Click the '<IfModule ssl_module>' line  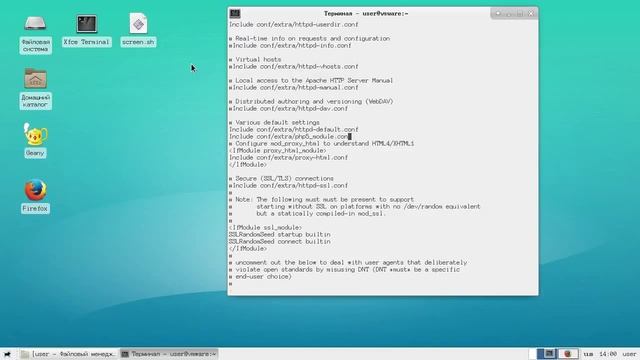(x=265, y=227)
